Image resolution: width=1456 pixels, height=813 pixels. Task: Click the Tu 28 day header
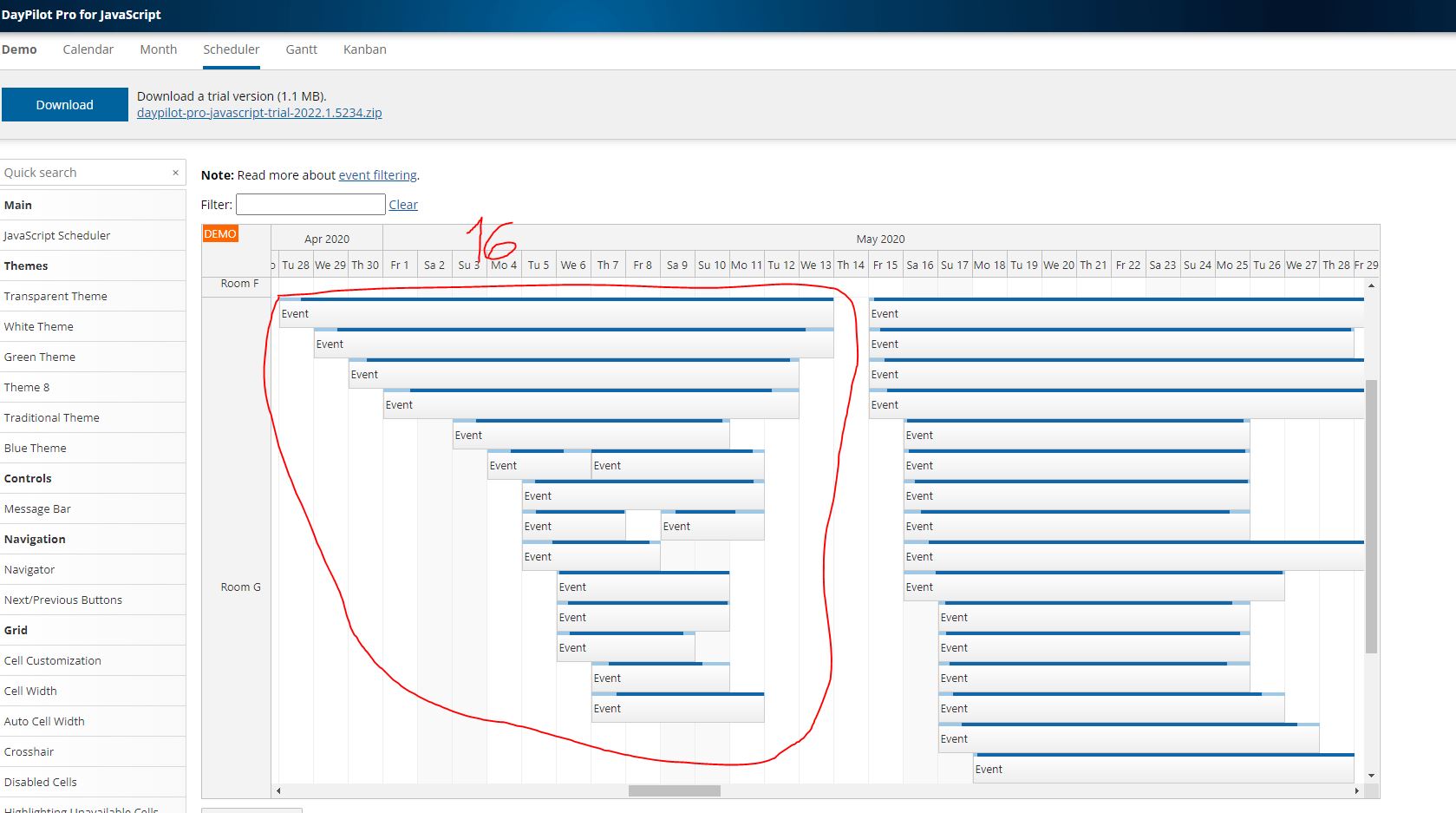296,266
